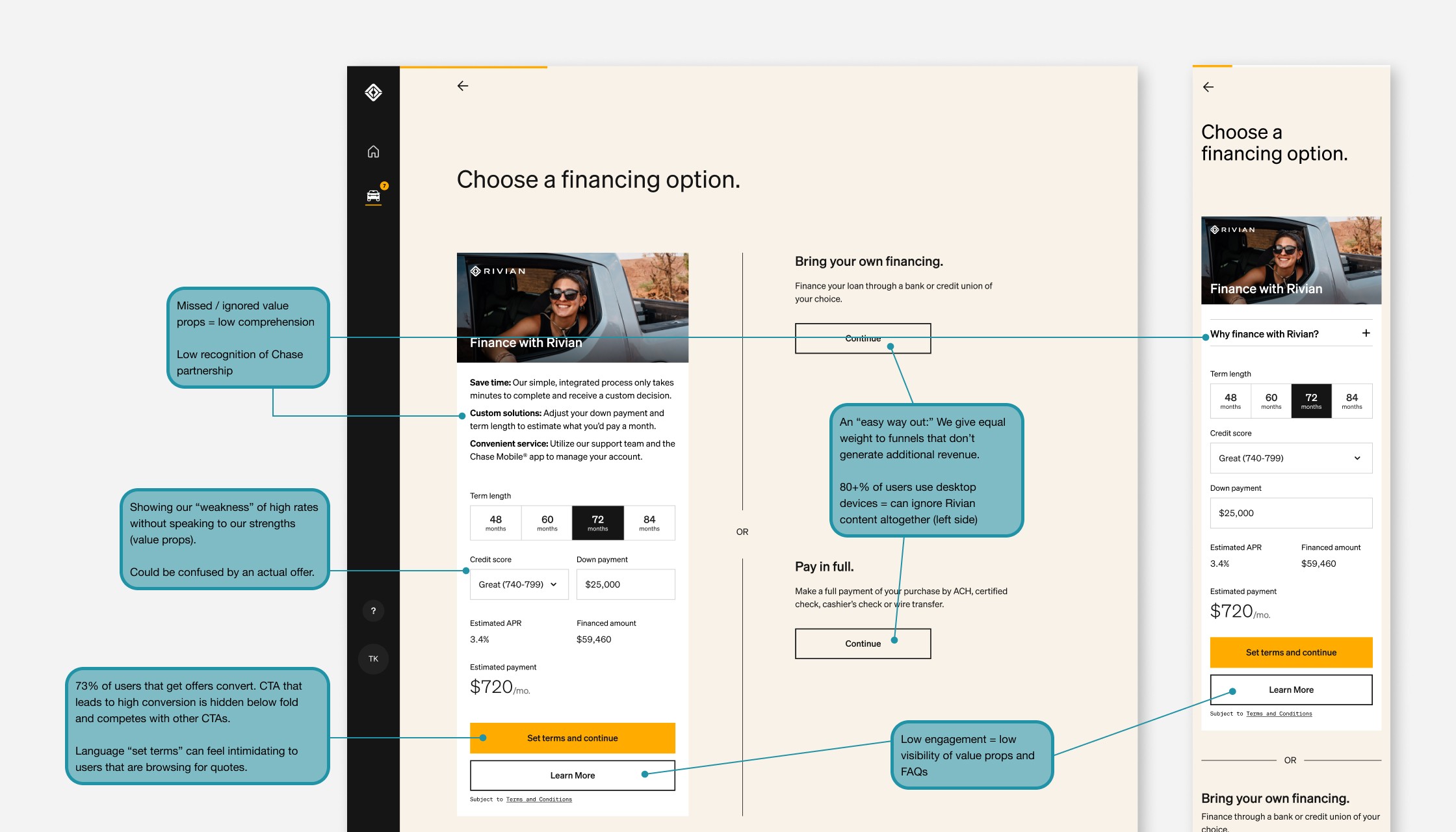1456x832 pixels.
Task: Click desktop Set terms and continue button
Action: [x=572, y=738]
